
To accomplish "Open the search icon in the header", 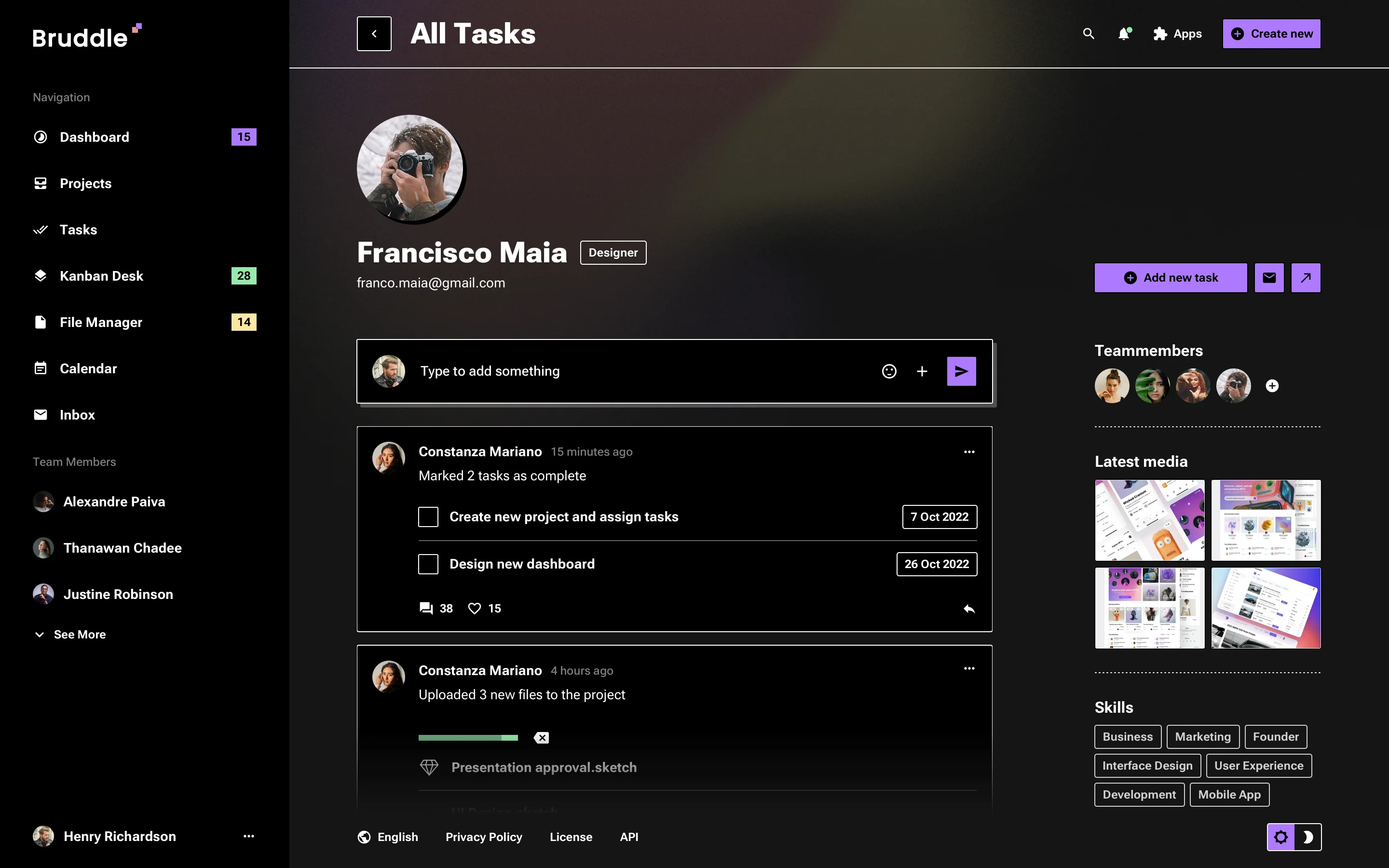I will pos(1089,34).
